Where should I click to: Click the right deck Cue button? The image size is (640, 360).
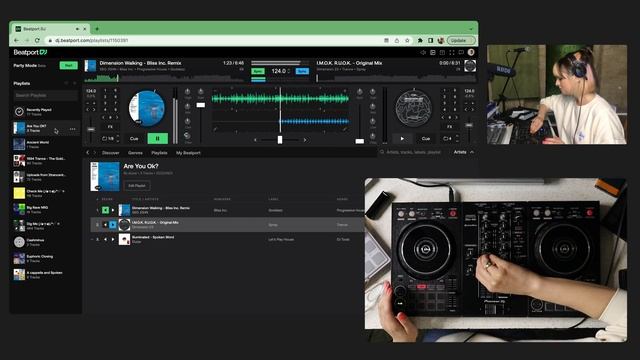tap(426, 139)
